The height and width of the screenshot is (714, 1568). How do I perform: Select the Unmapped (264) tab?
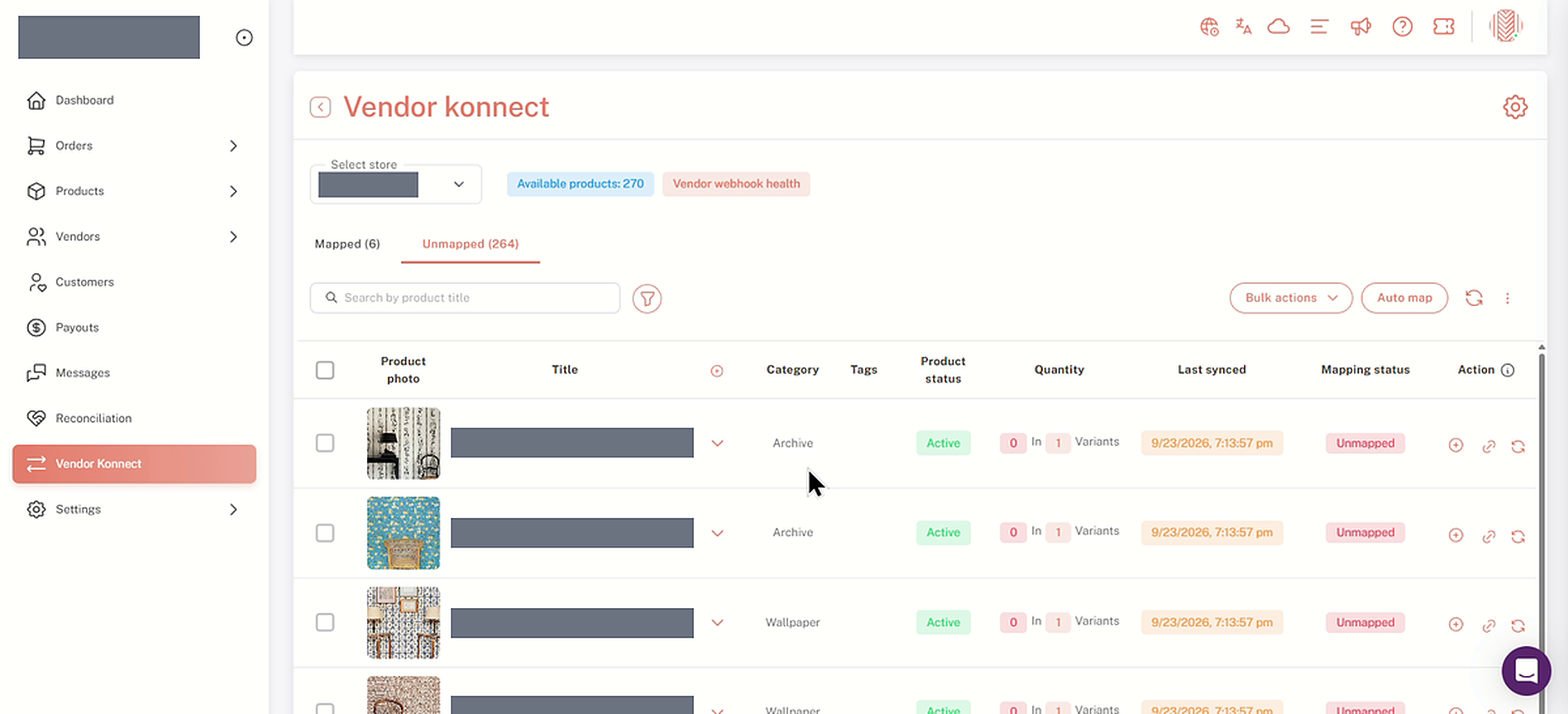pos(471,244)
